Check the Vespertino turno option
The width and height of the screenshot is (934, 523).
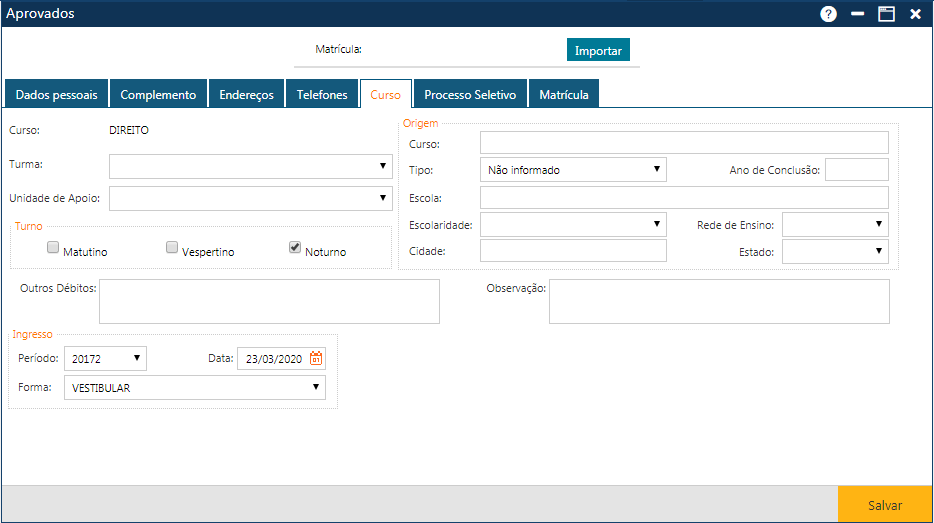(x=173, y=247)
